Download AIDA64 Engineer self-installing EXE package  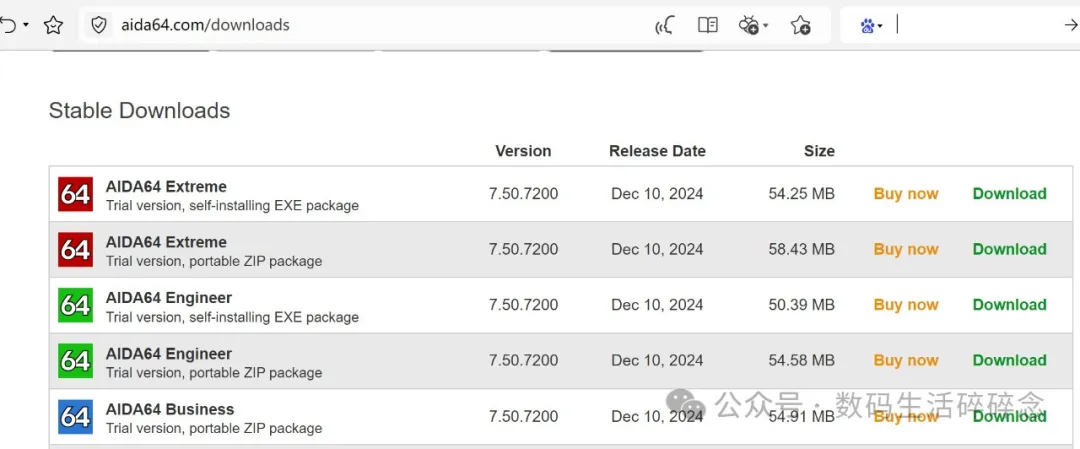pyautogui.click(x=1009, y=305)
